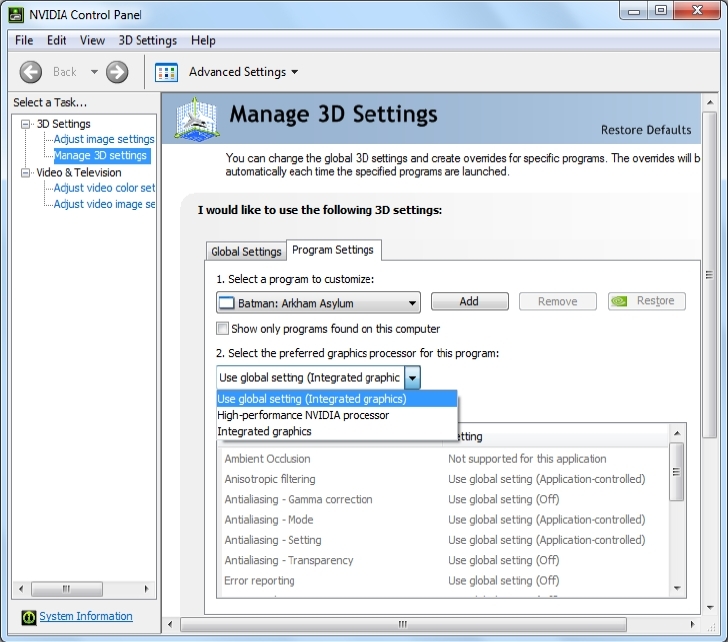Choose Use global setting (Integrated graphics) option
Screen dimensions: 728x642
[337, 399]
